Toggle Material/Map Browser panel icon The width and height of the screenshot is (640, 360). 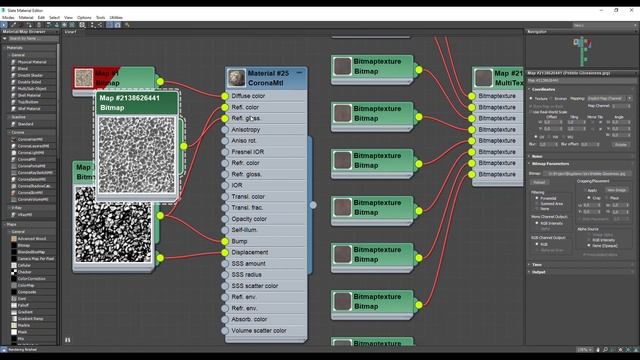[x=109, y=25]
